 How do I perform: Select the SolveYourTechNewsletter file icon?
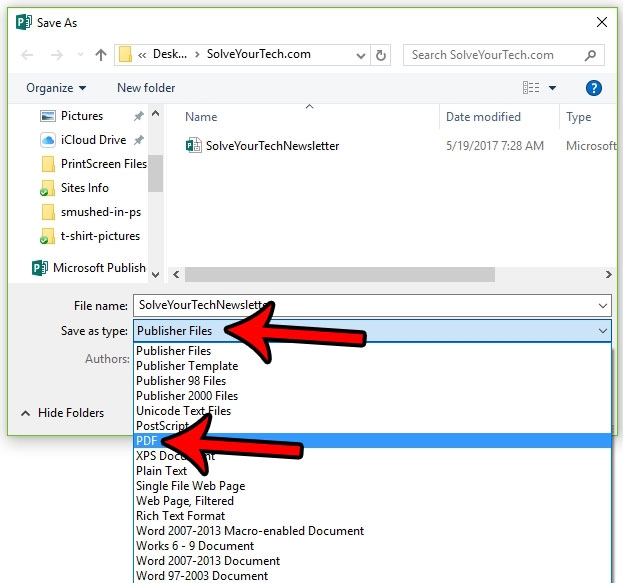194,146
